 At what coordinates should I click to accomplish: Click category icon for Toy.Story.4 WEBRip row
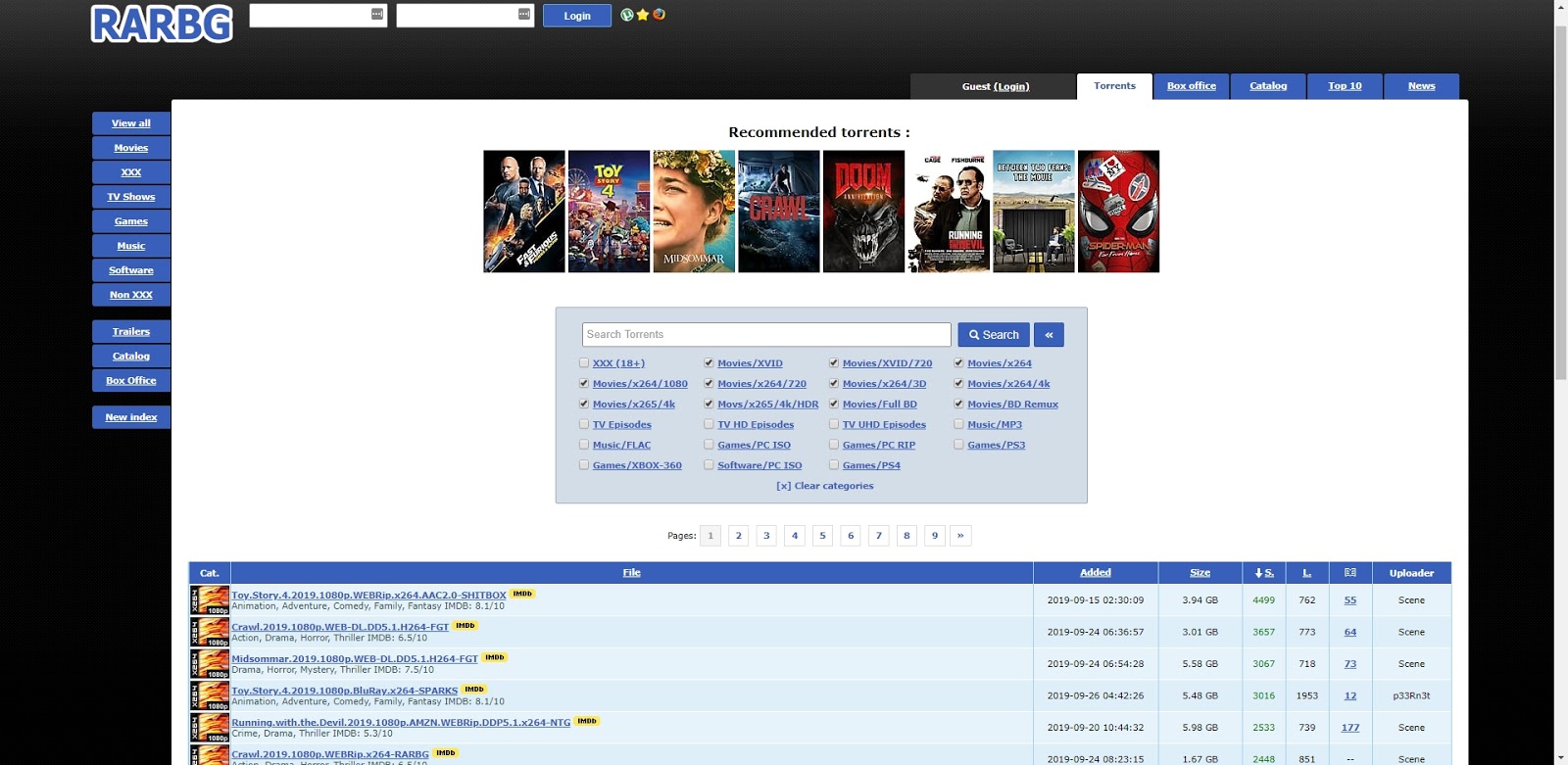210,600
